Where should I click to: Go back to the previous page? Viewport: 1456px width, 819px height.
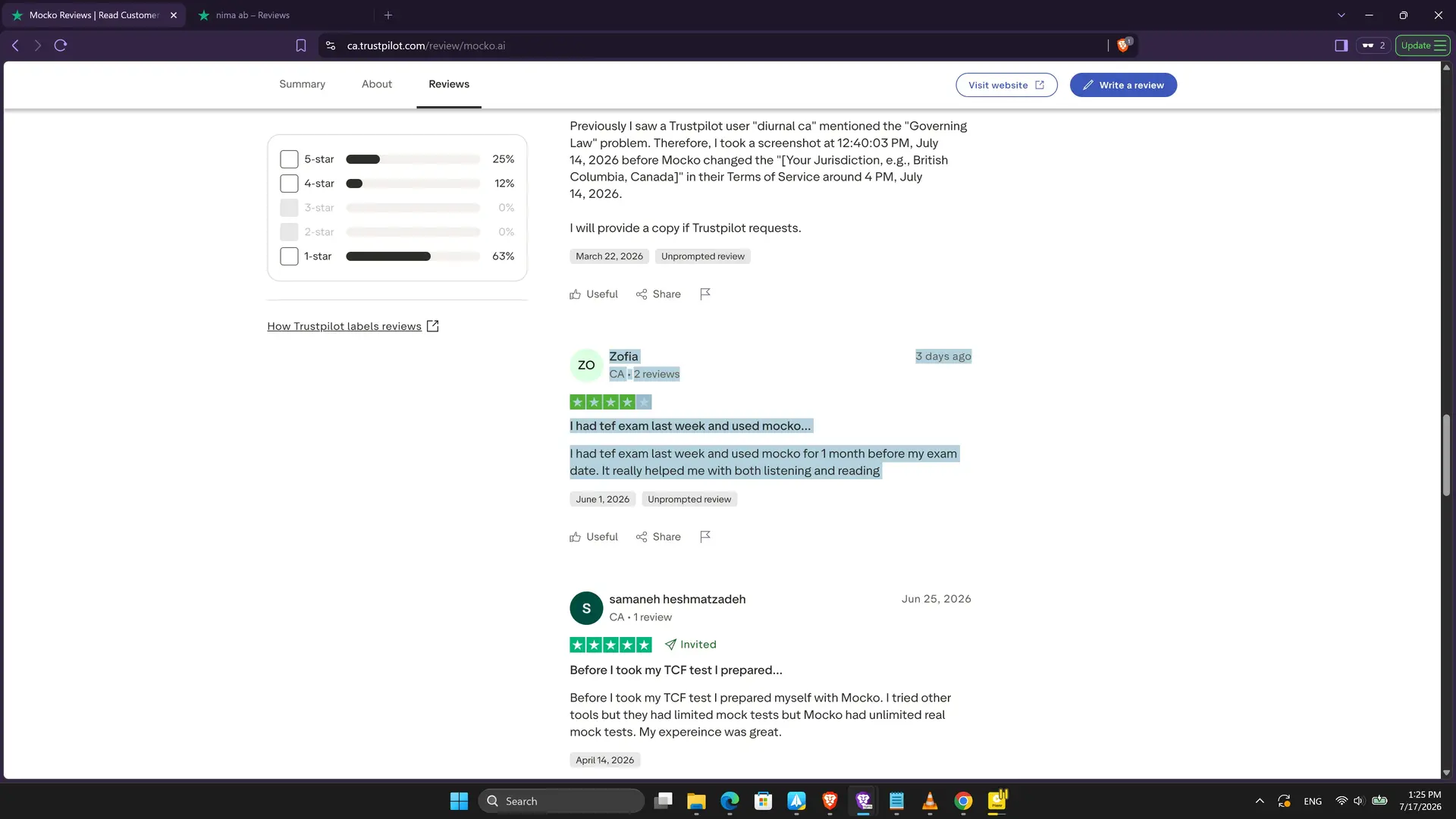tap(15, 45)
